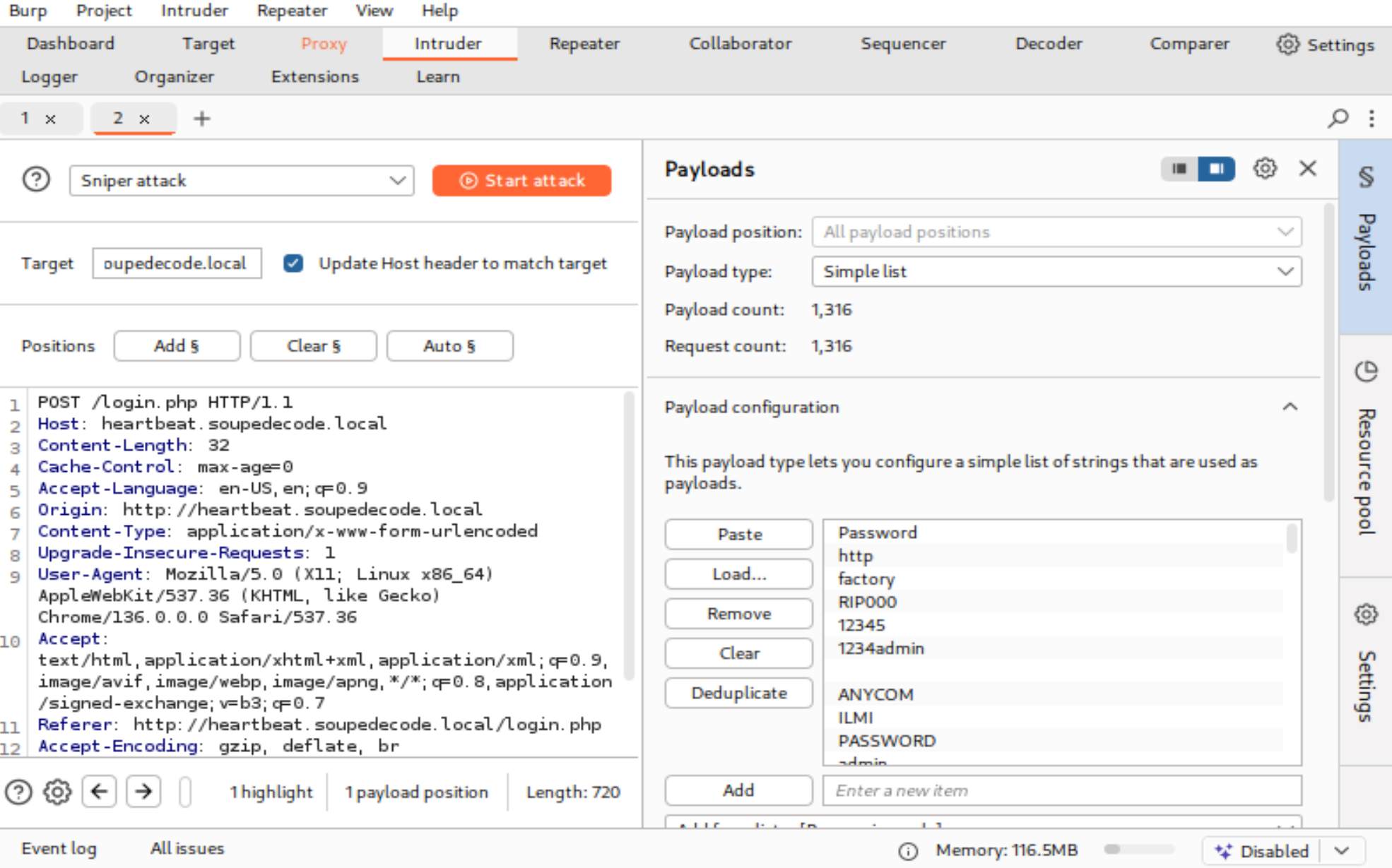Click Add new item button
This screenshot has width=1392, height=868.
click(738, 790)
